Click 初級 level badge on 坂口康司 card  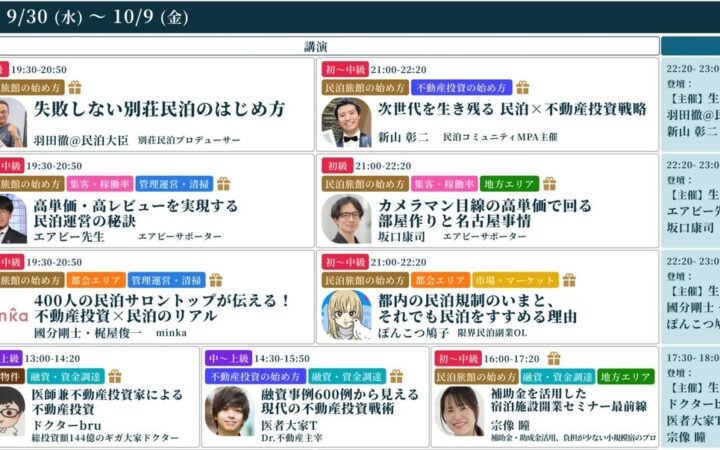(x=338, y=166)
